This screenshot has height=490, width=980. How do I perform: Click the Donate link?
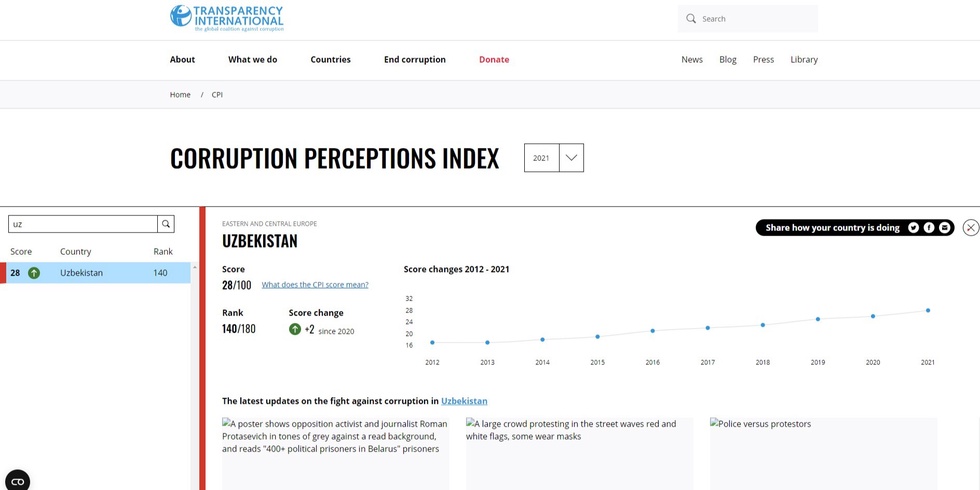click(494, 60)
